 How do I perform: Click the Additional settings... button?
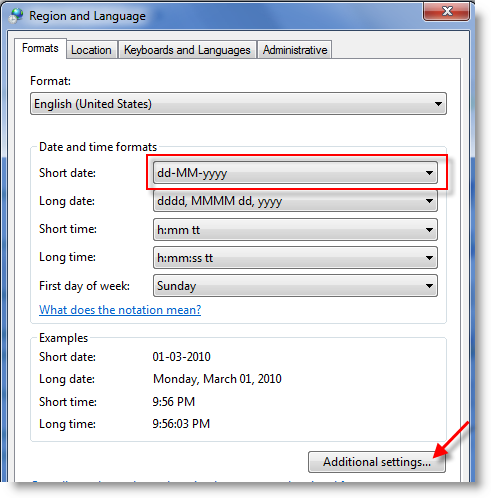(x=377, y=462)
